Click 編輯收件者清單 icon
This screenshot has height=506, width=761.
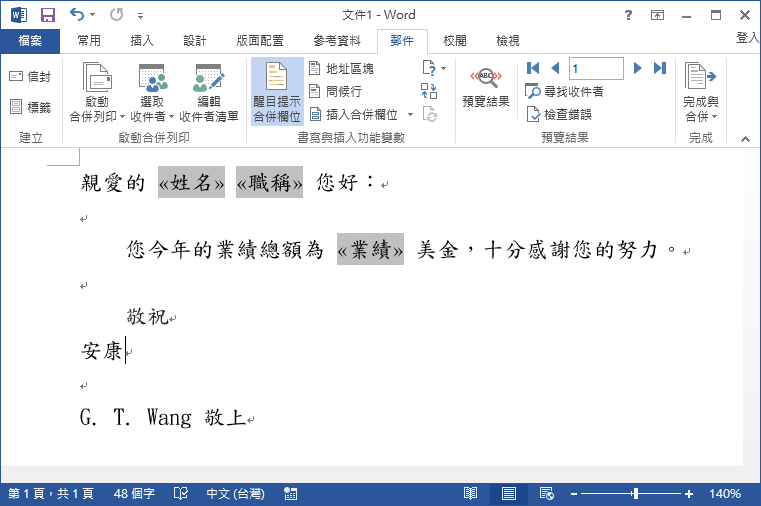209,92
